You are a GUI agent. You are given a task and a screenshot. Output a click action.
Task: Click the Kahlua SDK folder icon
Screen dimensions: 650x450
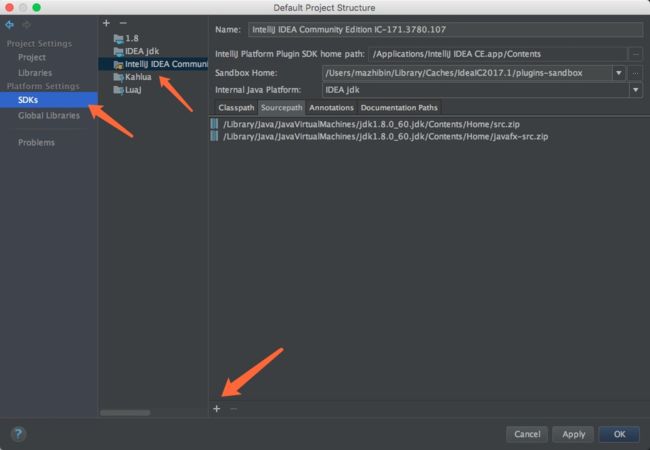tap(119, 77)
